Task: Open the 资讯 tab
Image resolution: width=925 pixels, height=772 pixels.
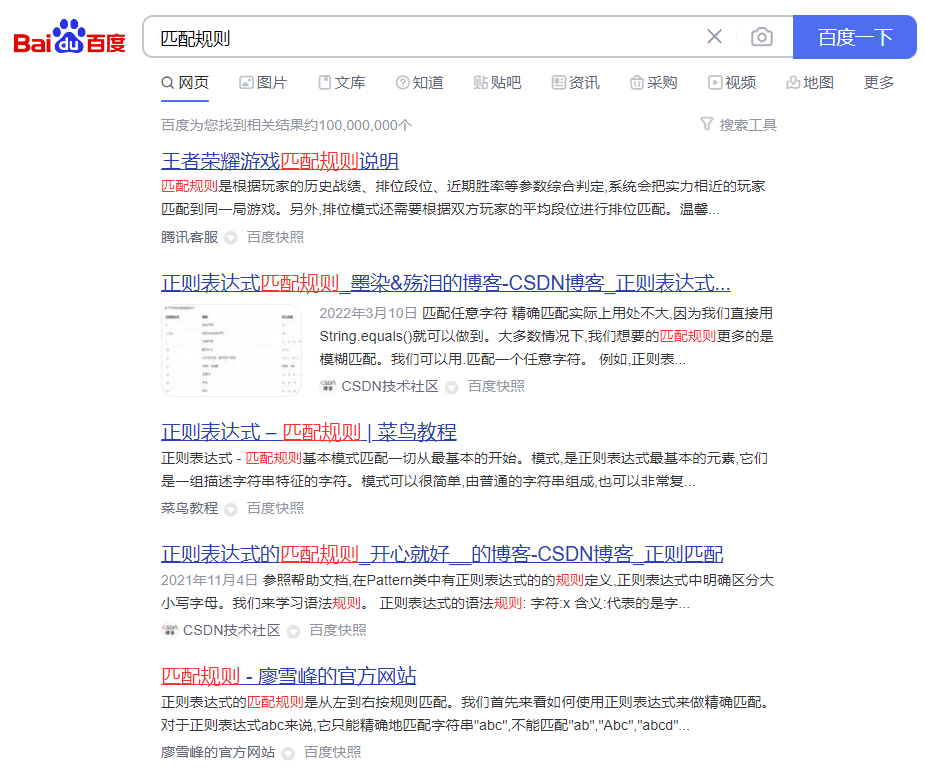Action: (576, 83)
